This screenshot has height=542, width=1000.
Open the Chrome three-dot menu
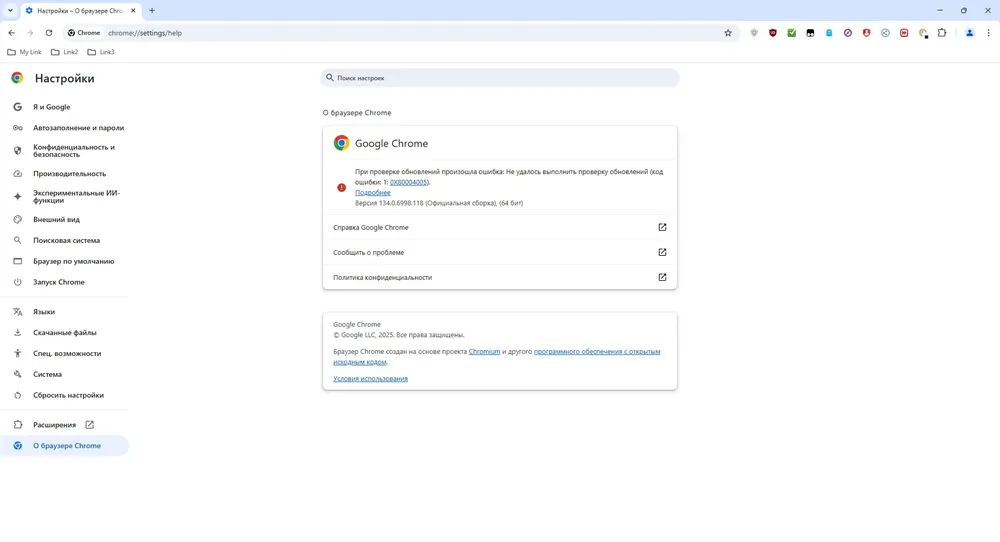(x=989, y=33)
